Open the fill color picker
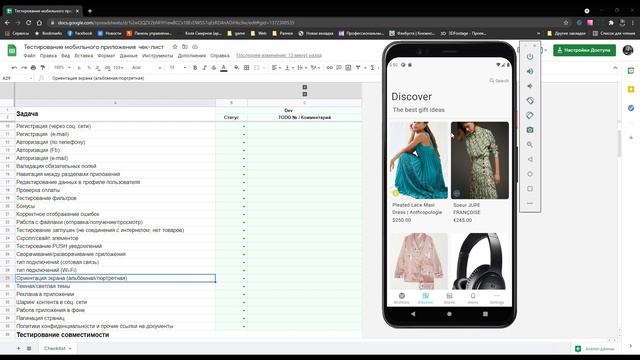The image size is (640, 360). tap(237, 67)
